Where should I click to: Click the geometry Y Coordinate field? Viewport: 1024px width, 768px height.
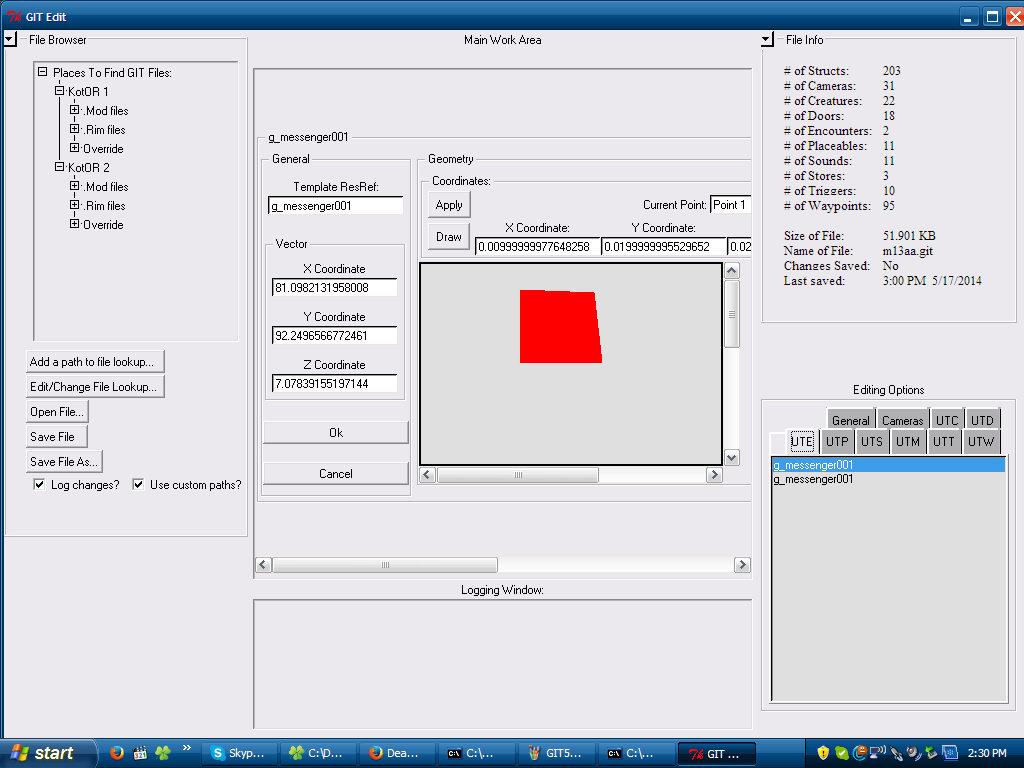coord(664,246)
